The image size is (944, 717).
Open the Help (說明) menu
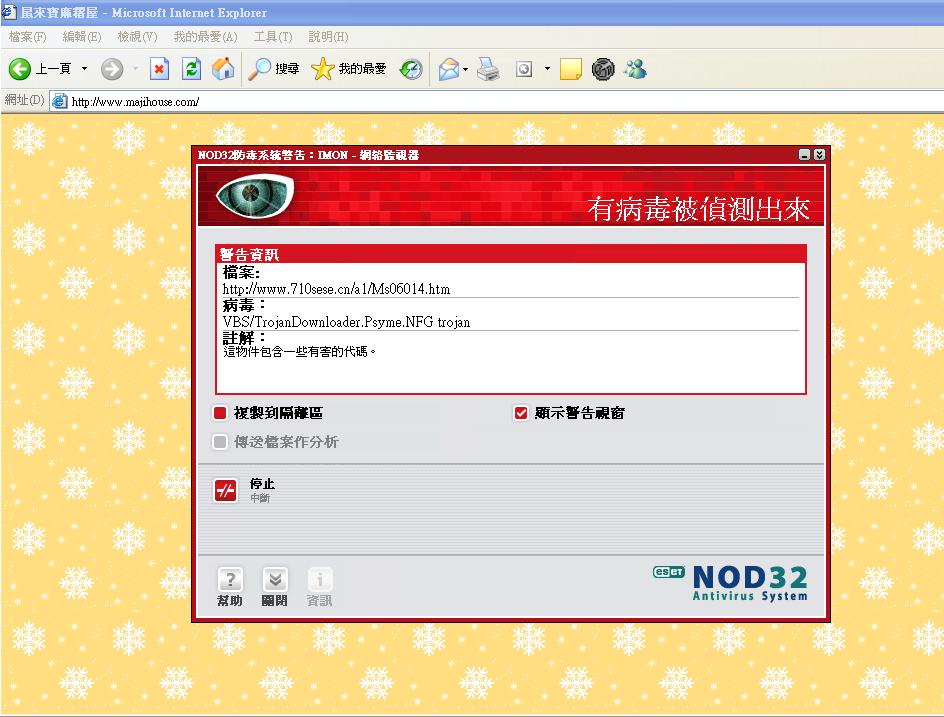pos(328,37)
